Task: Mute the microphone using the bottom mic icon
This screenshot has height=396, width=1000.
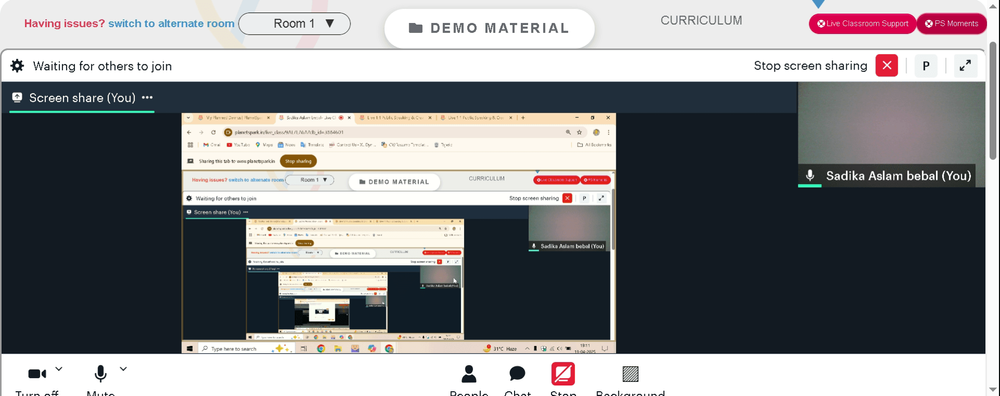Action: (x=100, y=374)
